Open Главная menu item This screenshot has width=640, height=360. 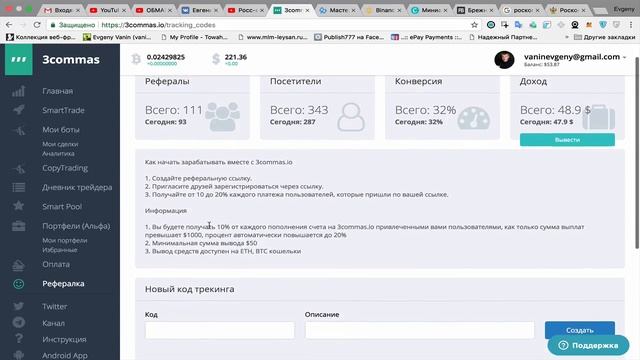pos(58,91)
